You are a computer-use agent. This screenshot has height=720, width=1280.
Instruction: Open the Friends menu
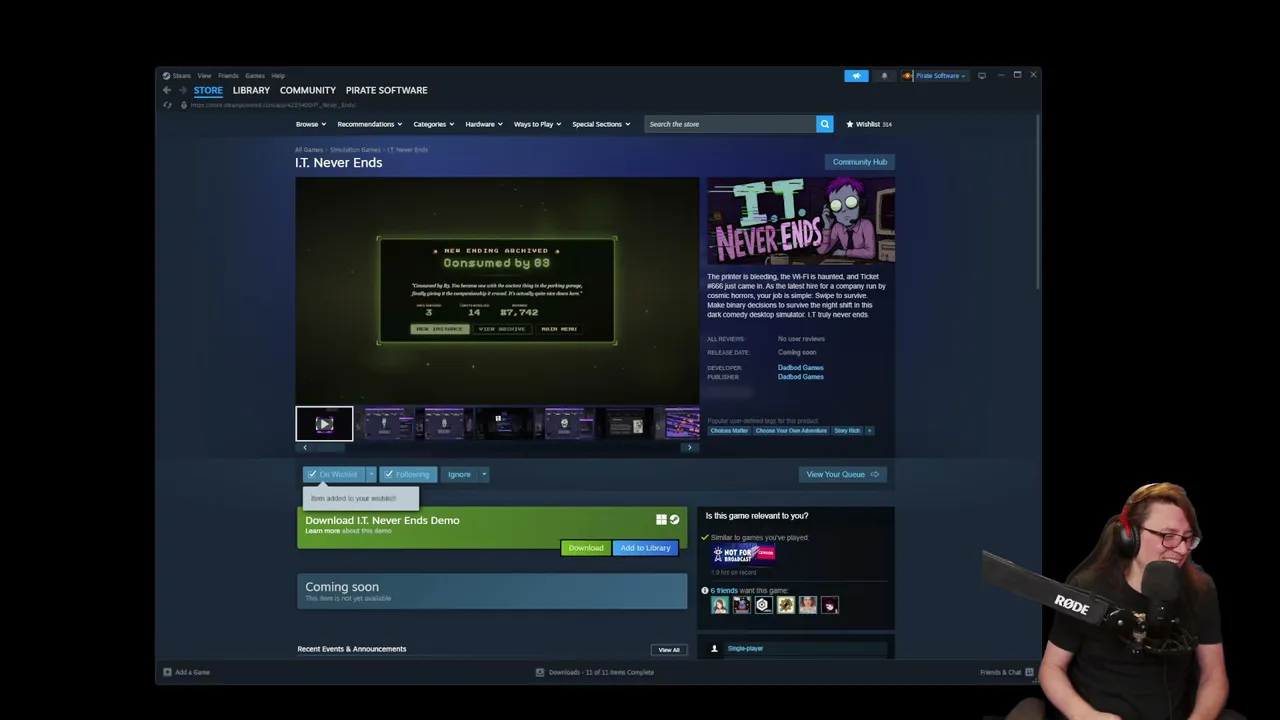[x=228, y=76]
